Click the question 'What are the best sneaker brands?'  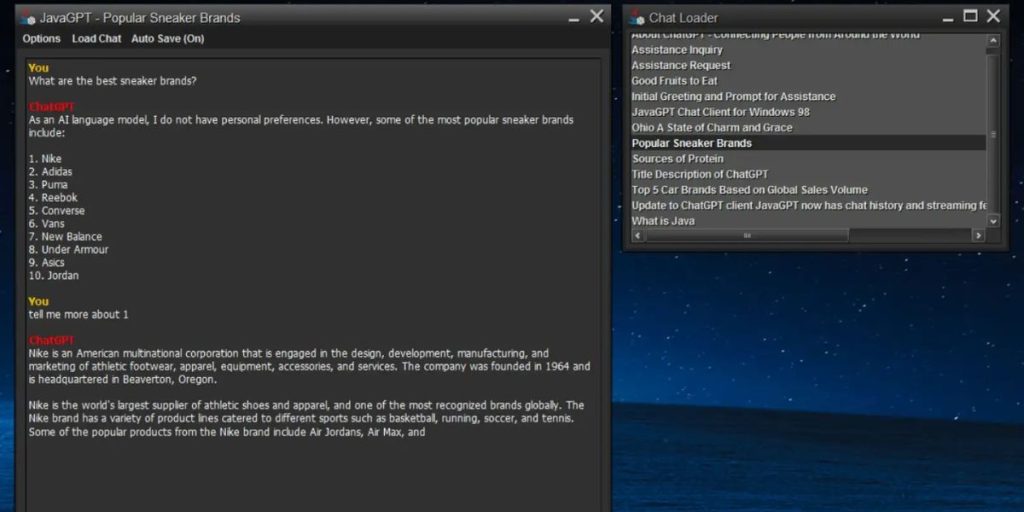coord(112,81)
